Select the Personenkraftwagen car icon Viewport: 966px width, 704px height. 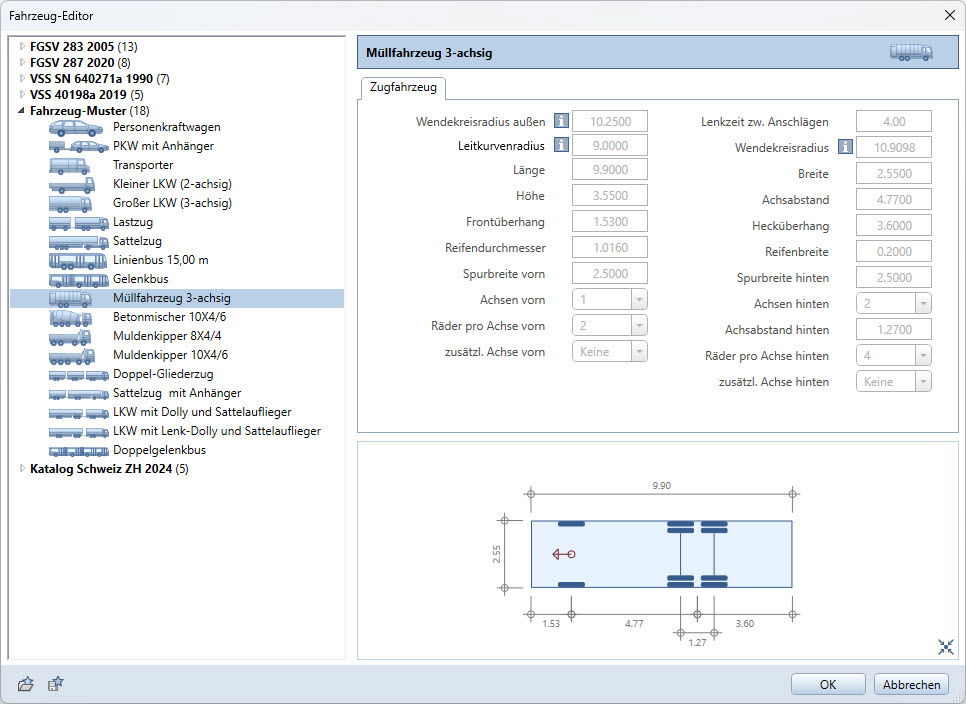pyautogui.click(x=76, y=127)
